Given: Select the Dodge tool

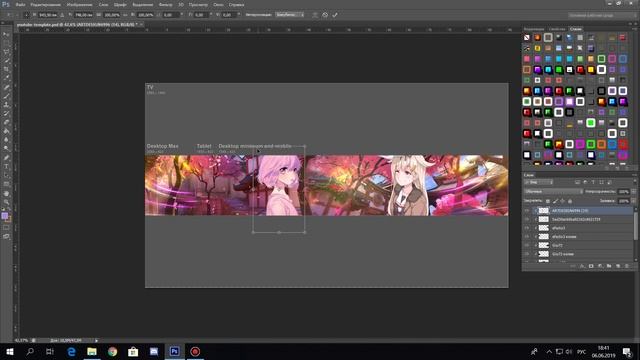Looking at the screenshot, I should tap(6, 149).
